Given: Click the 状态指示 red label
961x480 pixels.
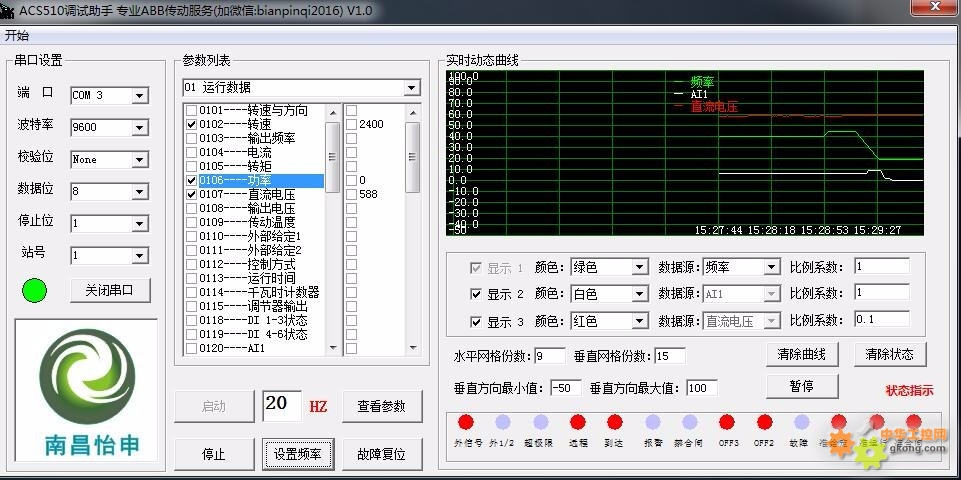Looking at the screenshot, I should pyautogui.click(x=910, y=390).
